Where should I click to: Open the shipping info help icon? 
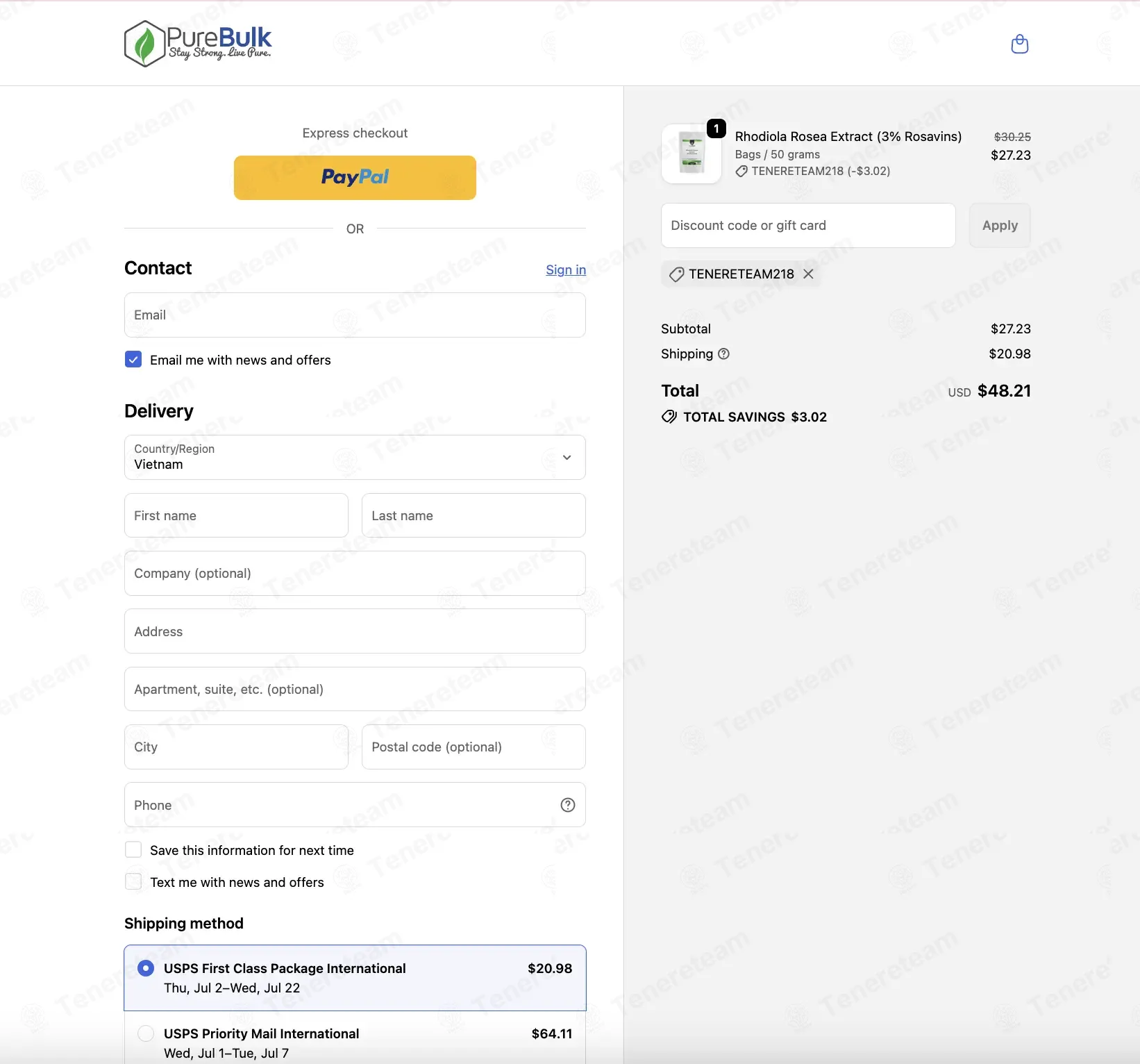(723, 354)
